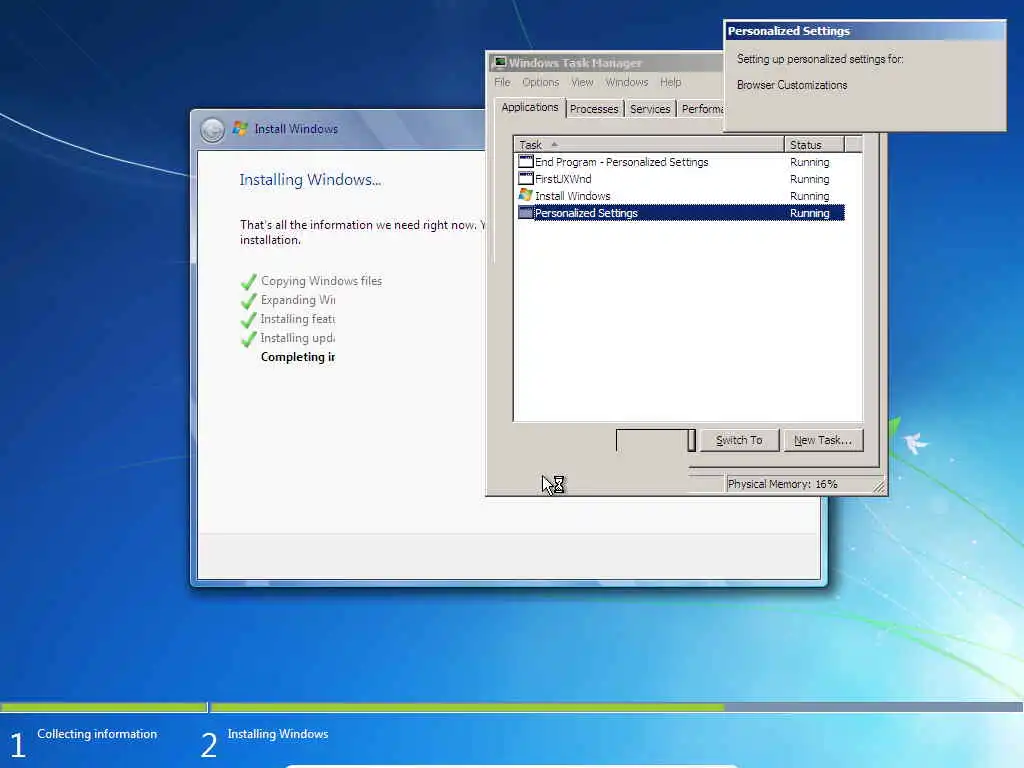Switch to the Performance tab
The image size is (1024, 768).
pyautogui.click(x=701, y=109)
